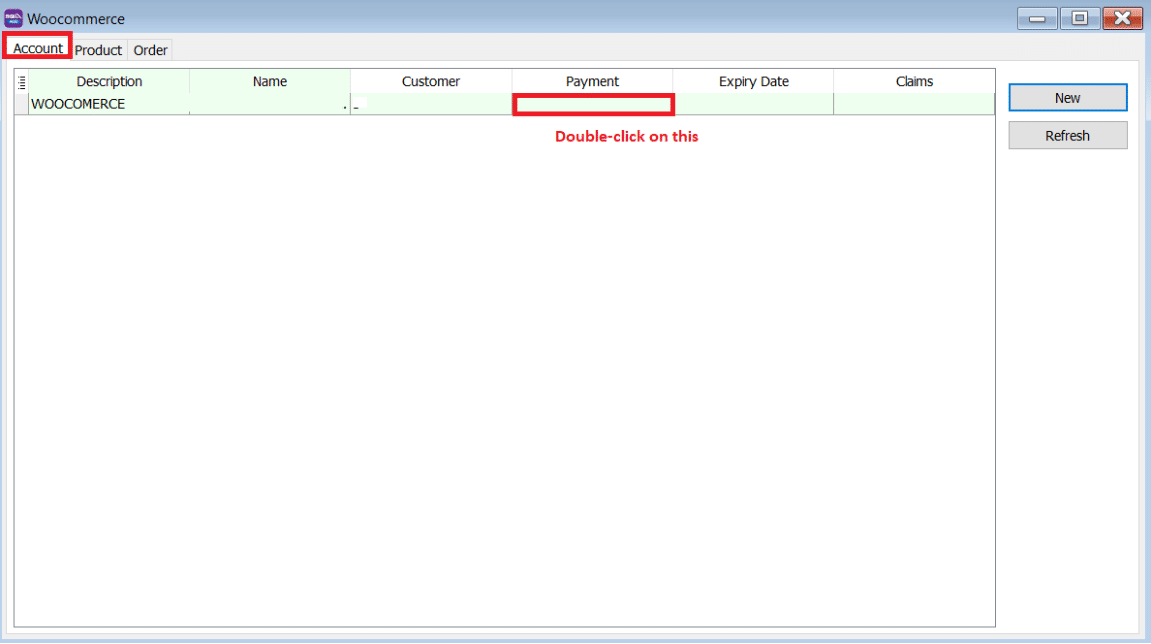Click the Refresh button
This screenshot has width=1151, height=644.
1067,136
